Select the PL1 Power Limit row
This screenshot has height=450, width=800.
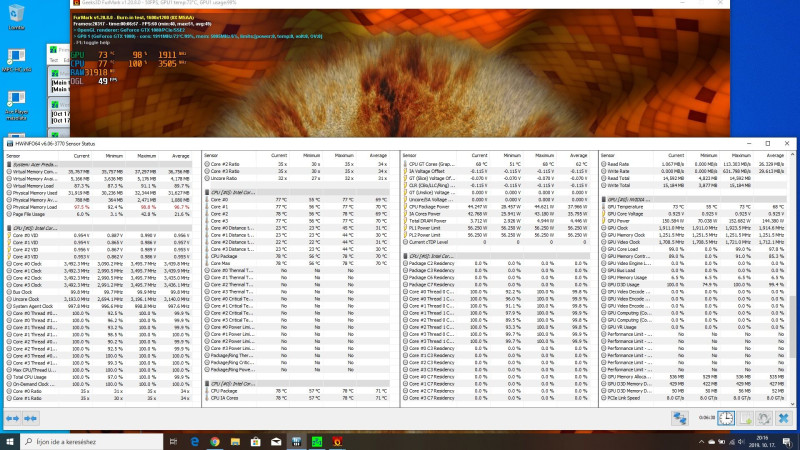[496, 228]
